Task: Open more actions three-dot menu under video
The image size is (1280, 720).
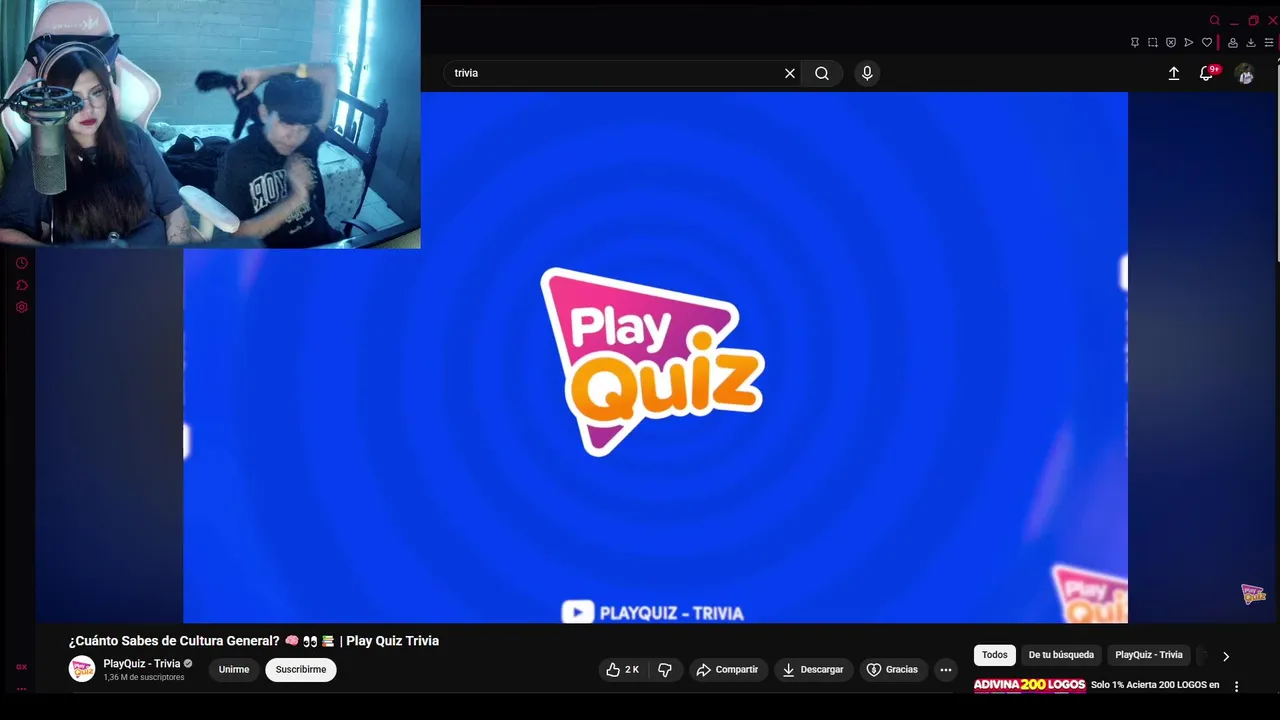Action: tap(946, 670)
